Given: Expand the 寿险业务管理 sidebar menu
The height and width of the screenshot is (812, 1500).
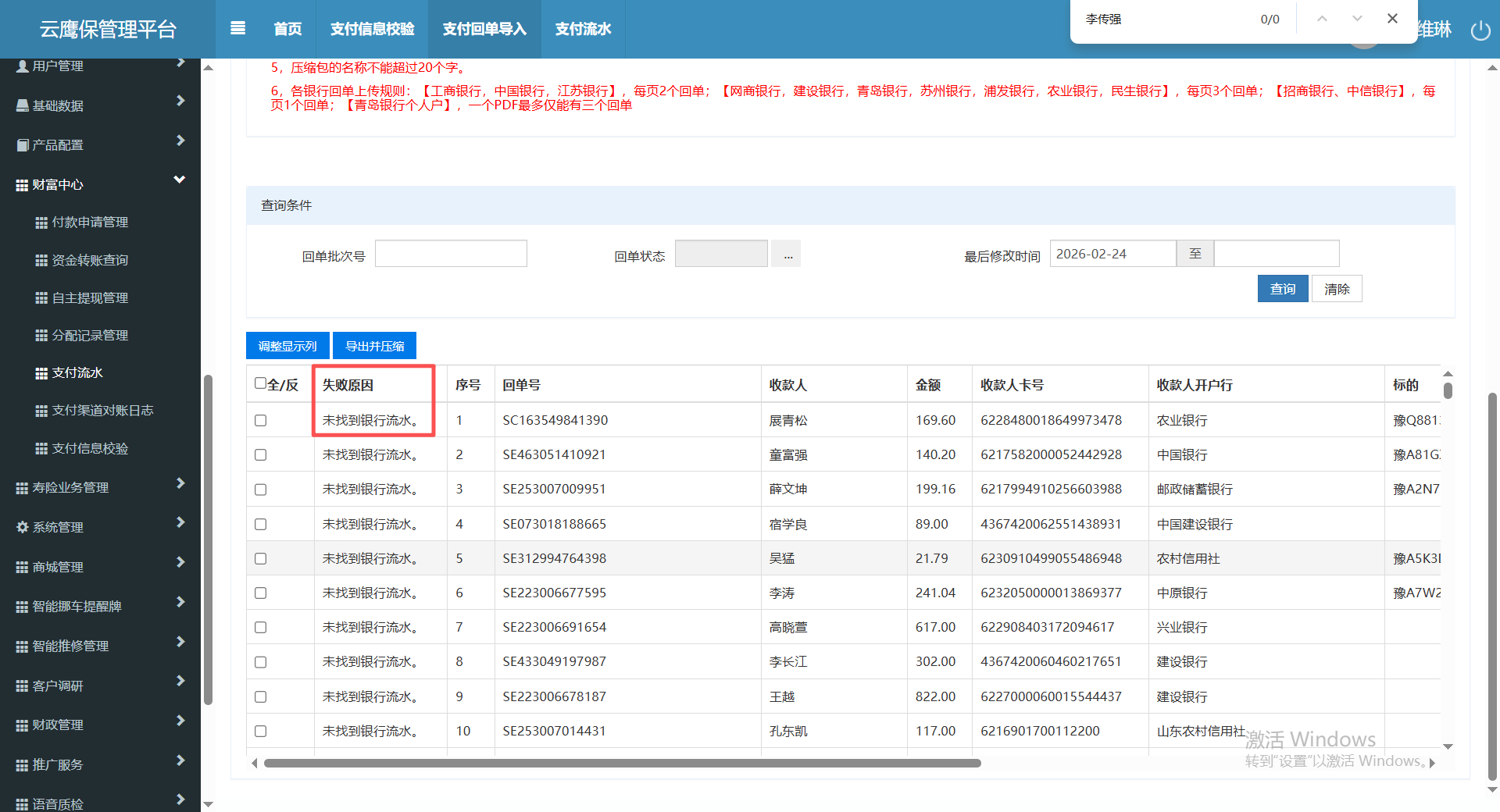Looking at the screenshot, I should [180, 484].
